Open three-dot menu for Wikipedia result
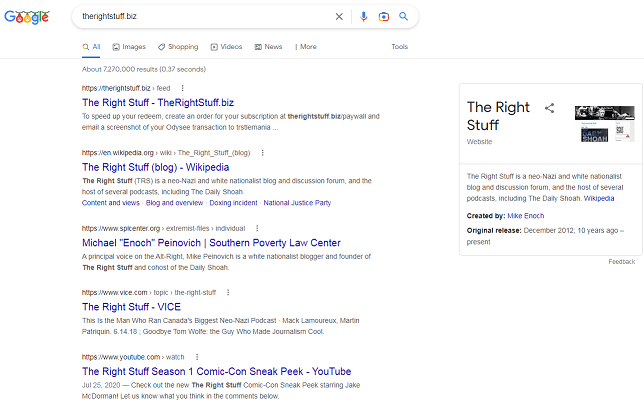 pos(262,153)
